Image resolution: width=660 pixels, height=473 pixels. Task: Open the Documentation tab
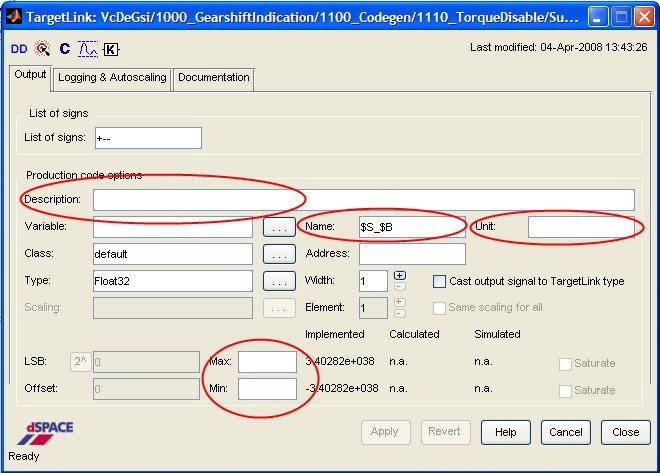(x=213, y=78)
